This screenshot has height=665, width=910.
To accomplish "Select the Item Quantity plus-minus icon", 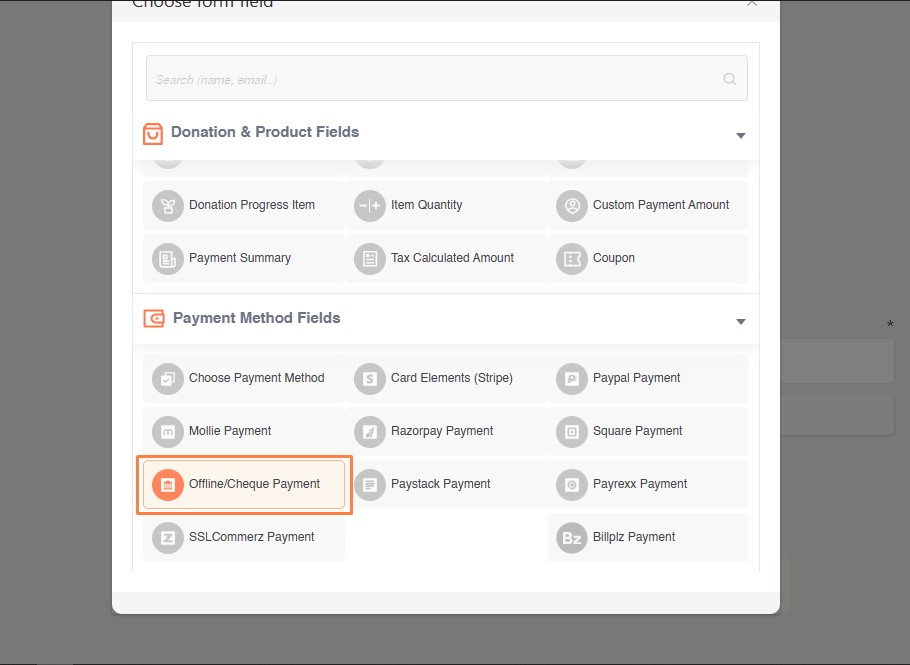I will pyautogui.click(x=370, y=205).
